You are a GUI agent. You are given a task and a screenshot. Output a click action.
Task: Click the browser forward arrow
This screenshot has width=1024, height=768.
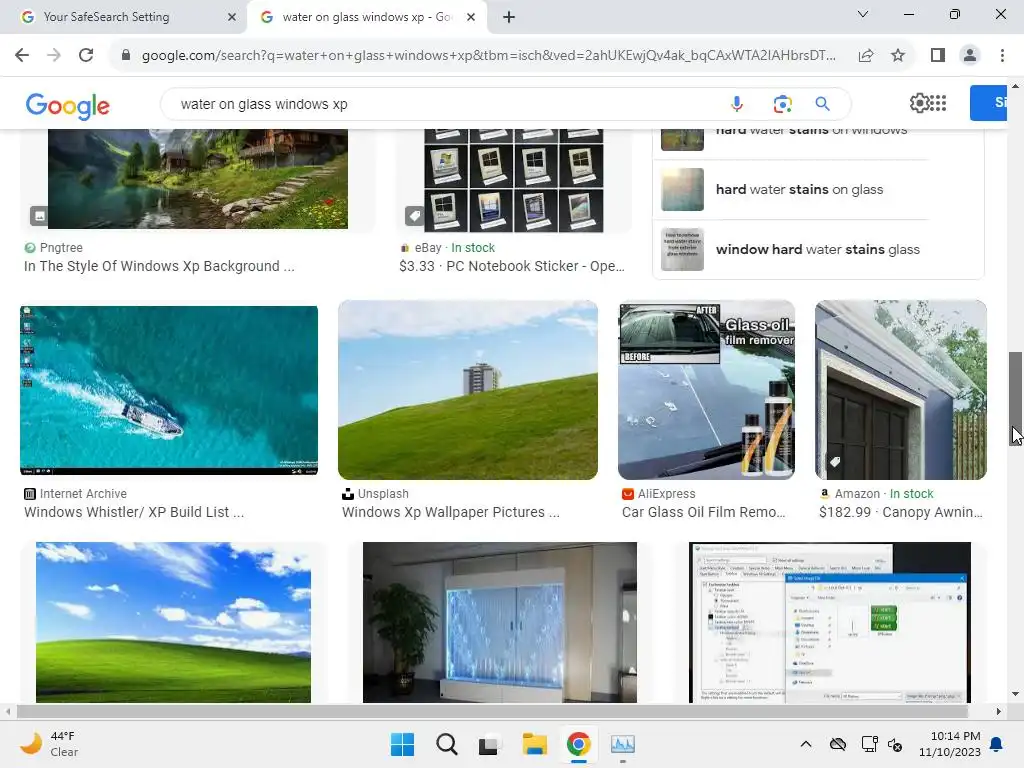54,56
